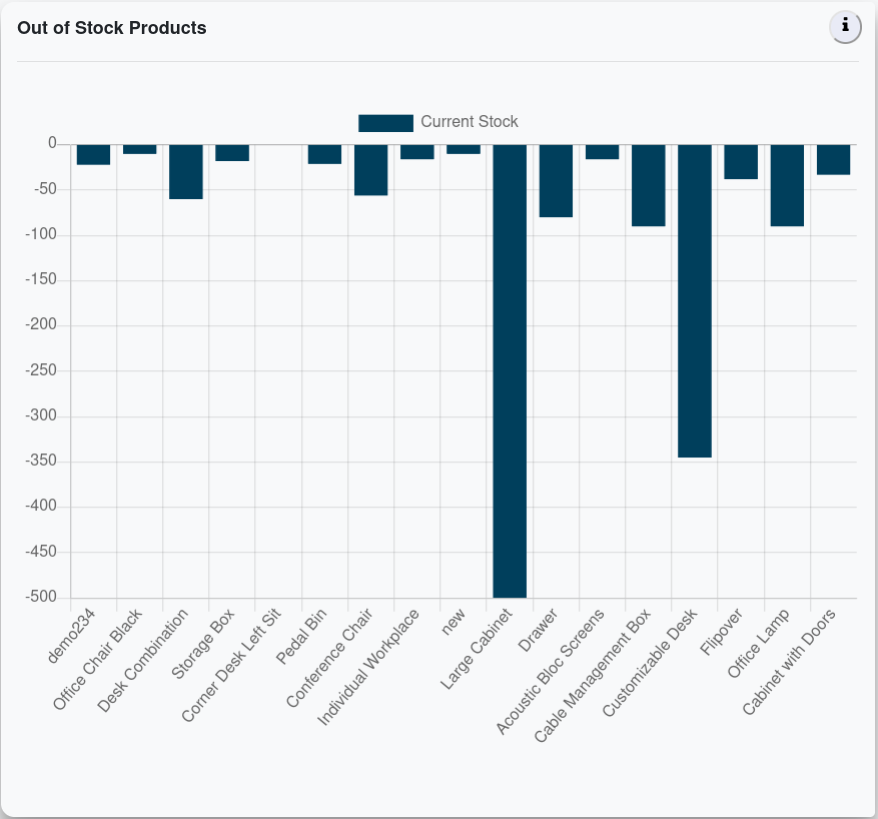Viewport: 878px width, 819px height.
Task: Click the Current Stock legend color box
Action: [386, 123]
